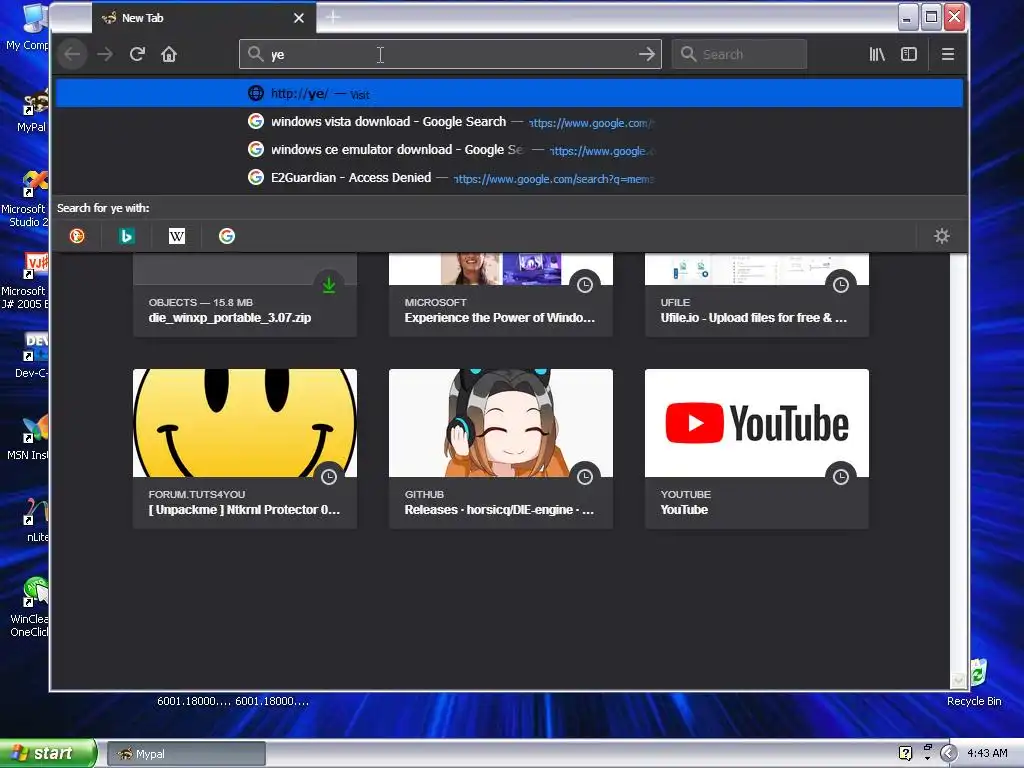Search ye with Wikipedia icon
The height and width of the screenshot is (768, 1024).
(x=177, y=236)
